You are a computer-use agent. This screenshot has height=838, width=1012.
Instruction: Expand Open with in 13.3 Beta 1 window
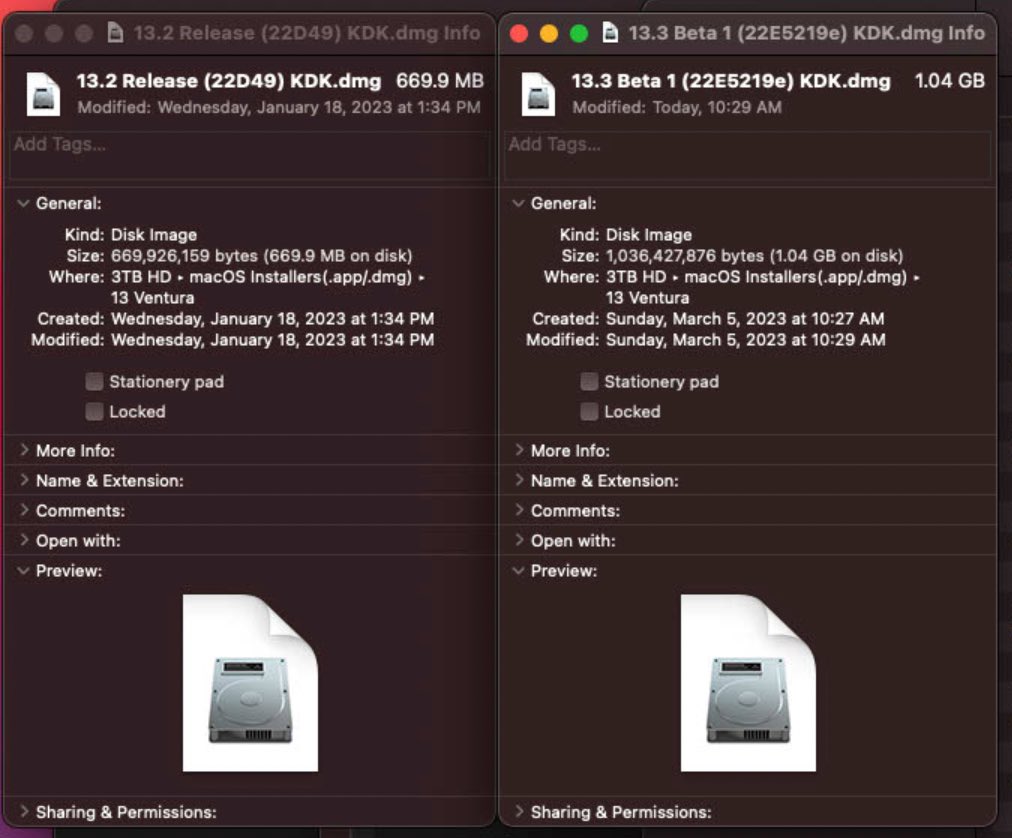(x=519, y=540)
